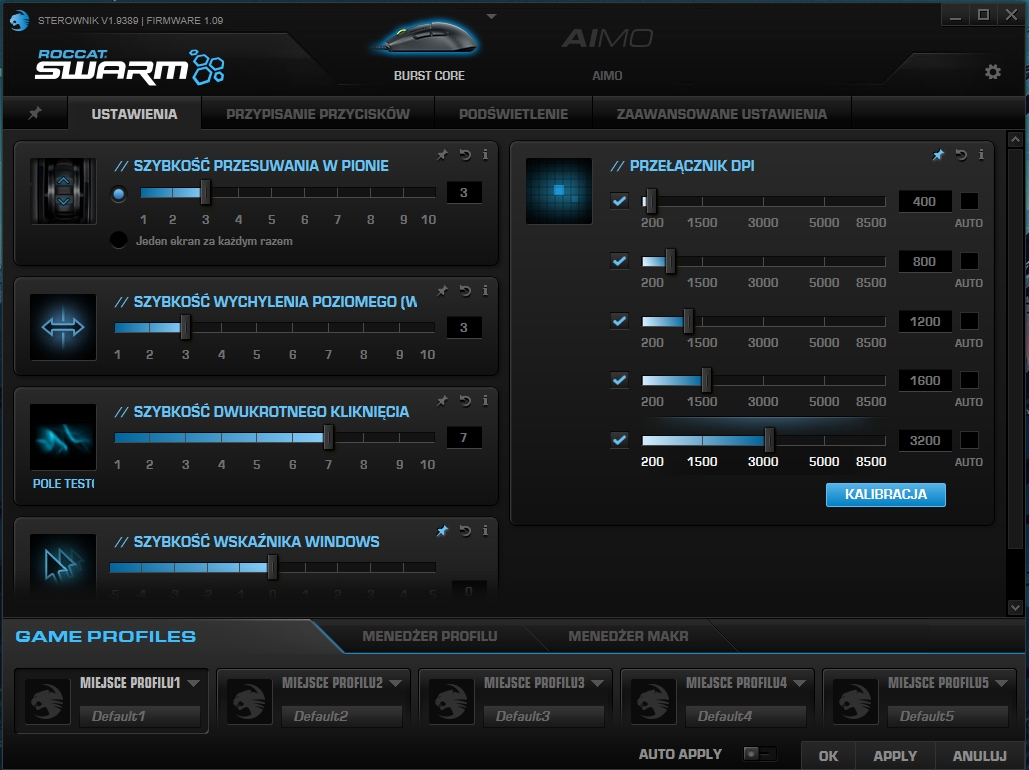Pin the Szybkość wychylenia poziomego panel
This screenshot has width=1029, height=770.
point(442,291)
